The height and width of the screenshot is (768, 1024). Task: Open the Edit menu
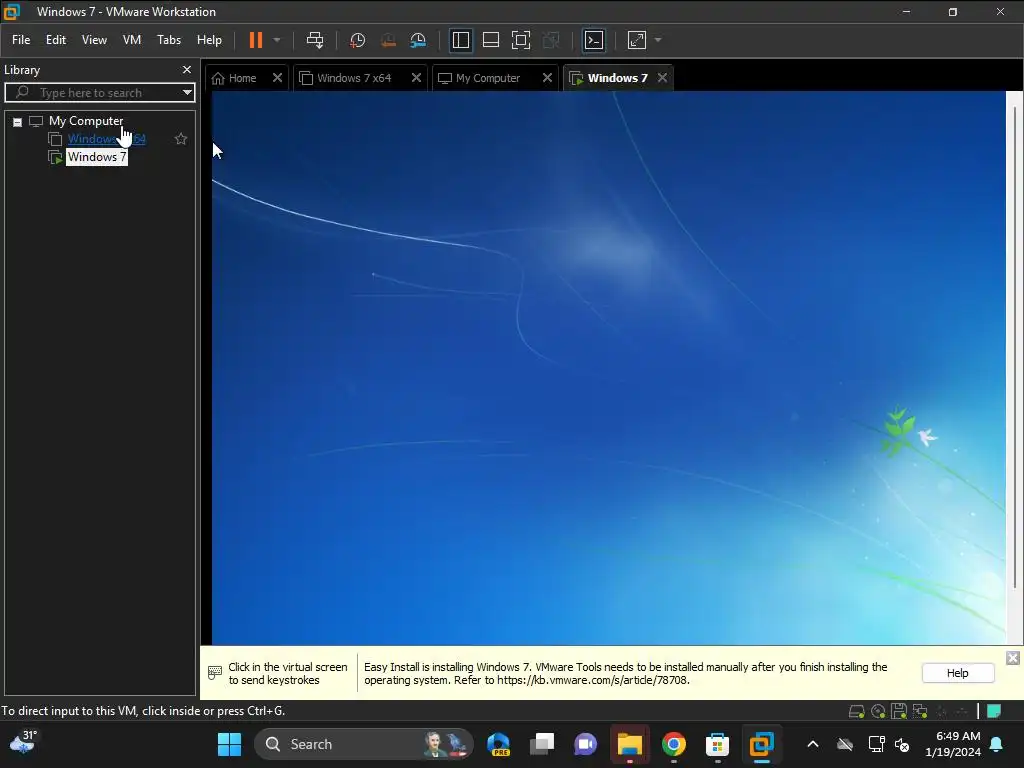click(56, 40)
